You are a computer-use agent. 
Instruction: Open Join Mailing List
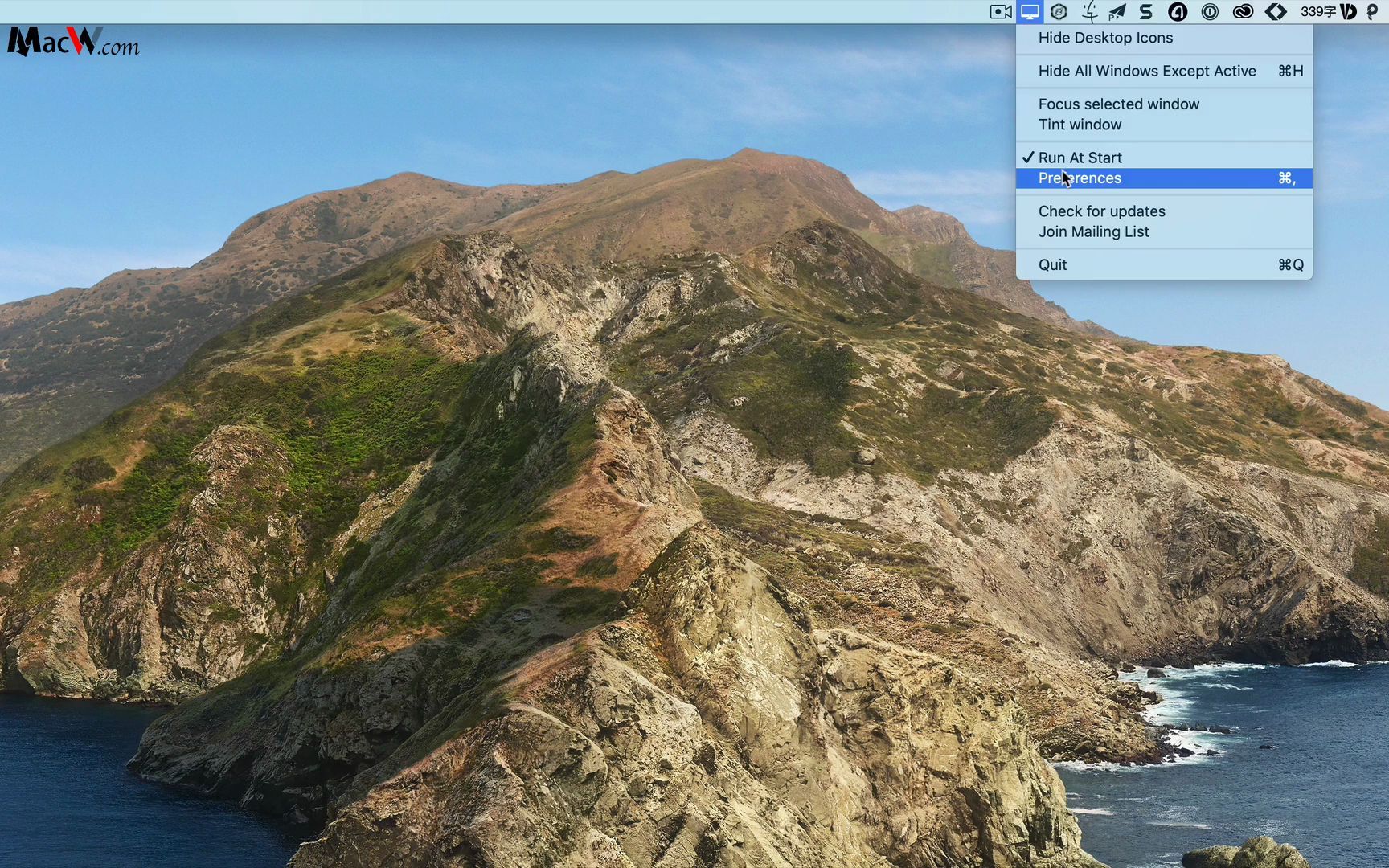coord(1093,231)
